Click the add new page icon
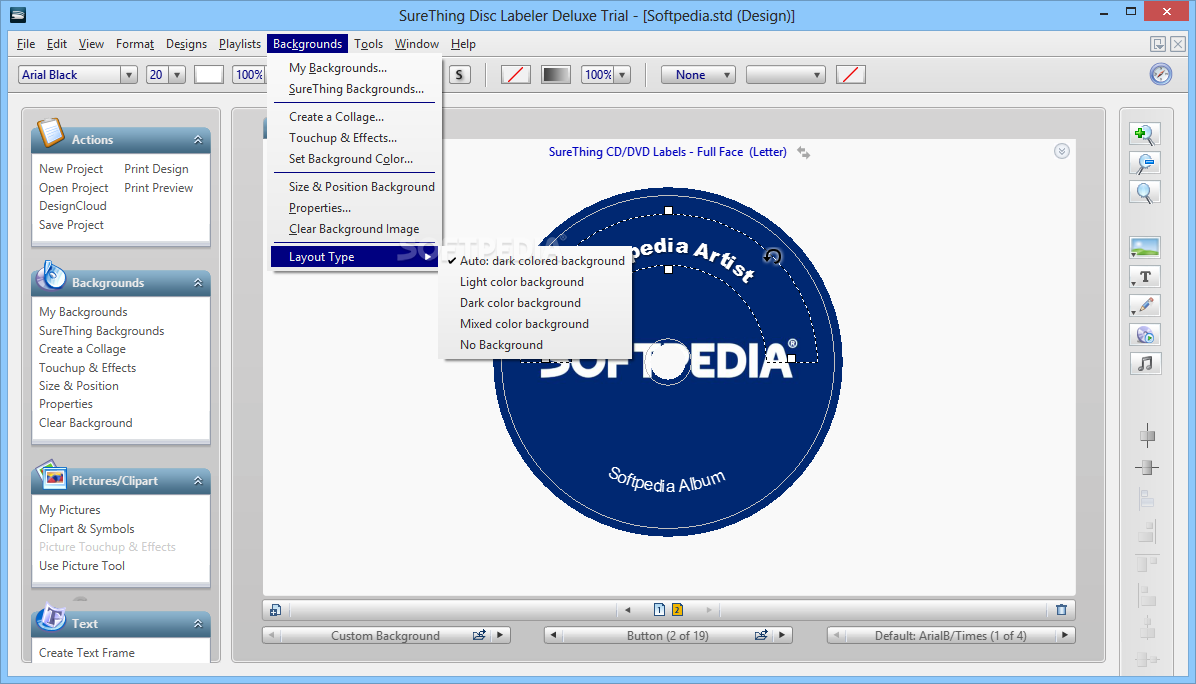Viewport: 1196px width, 684px height. tap(275, 610)
